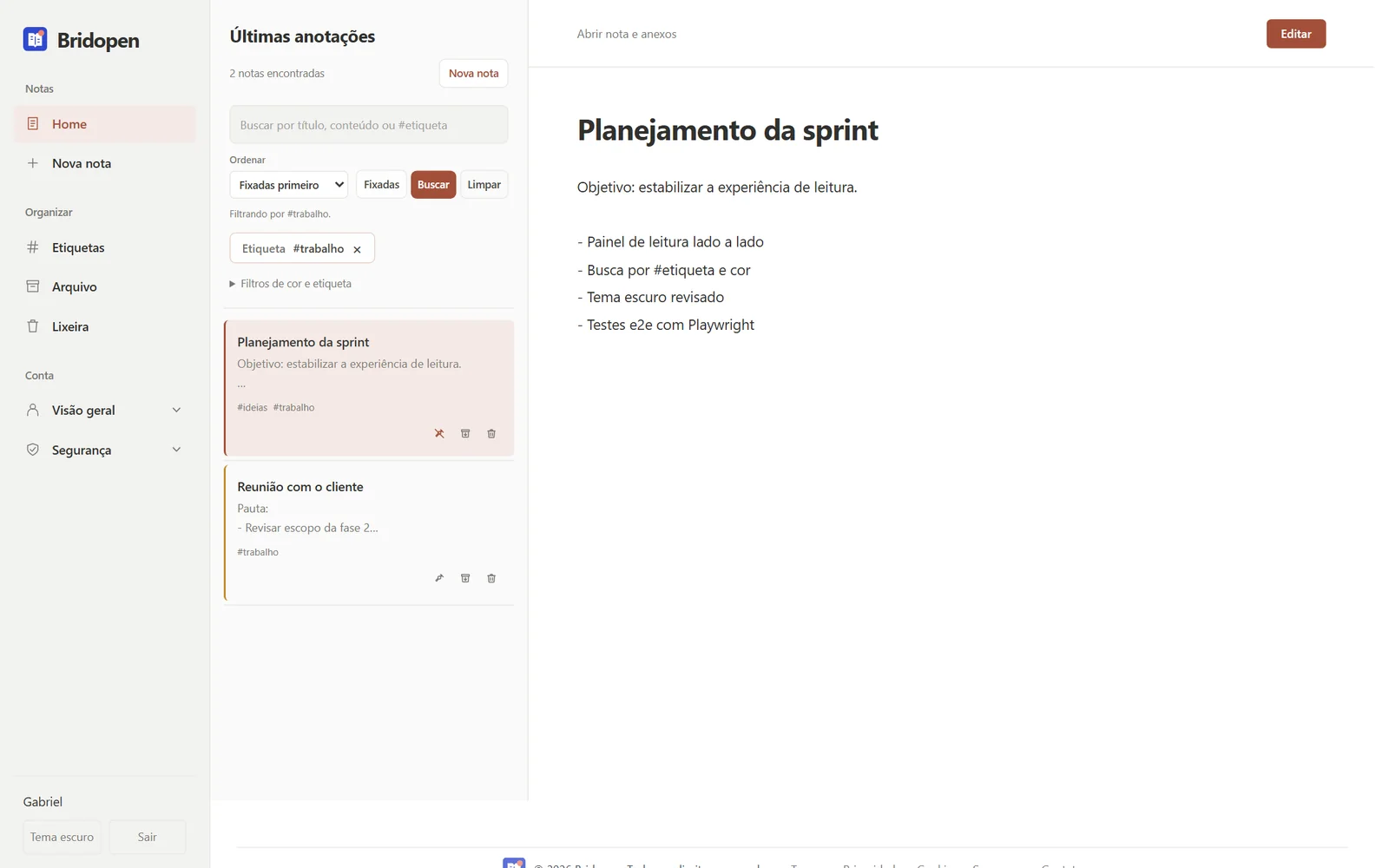This screenshot has width=1389, height=868.
Task: Open the Reunião com o cliente note title
Action: (300, 487)
